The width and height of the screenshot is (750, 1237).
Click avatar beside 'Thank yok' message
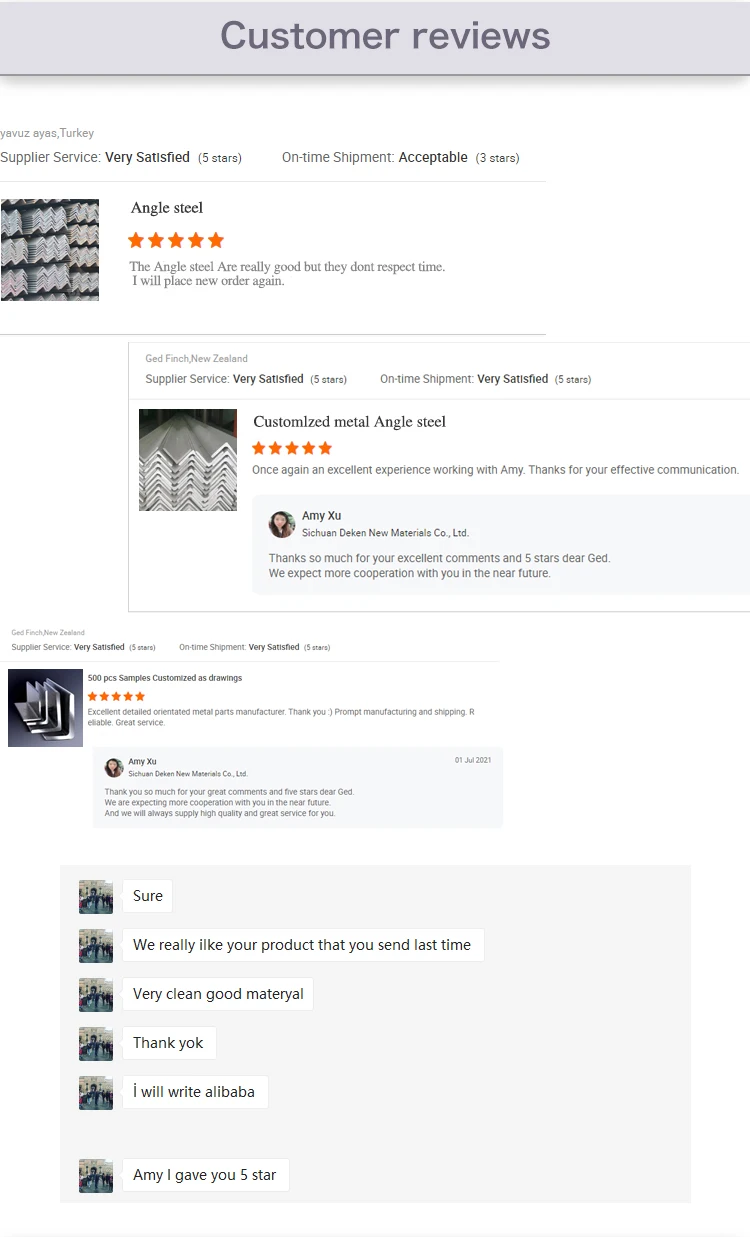[96, 1044]
